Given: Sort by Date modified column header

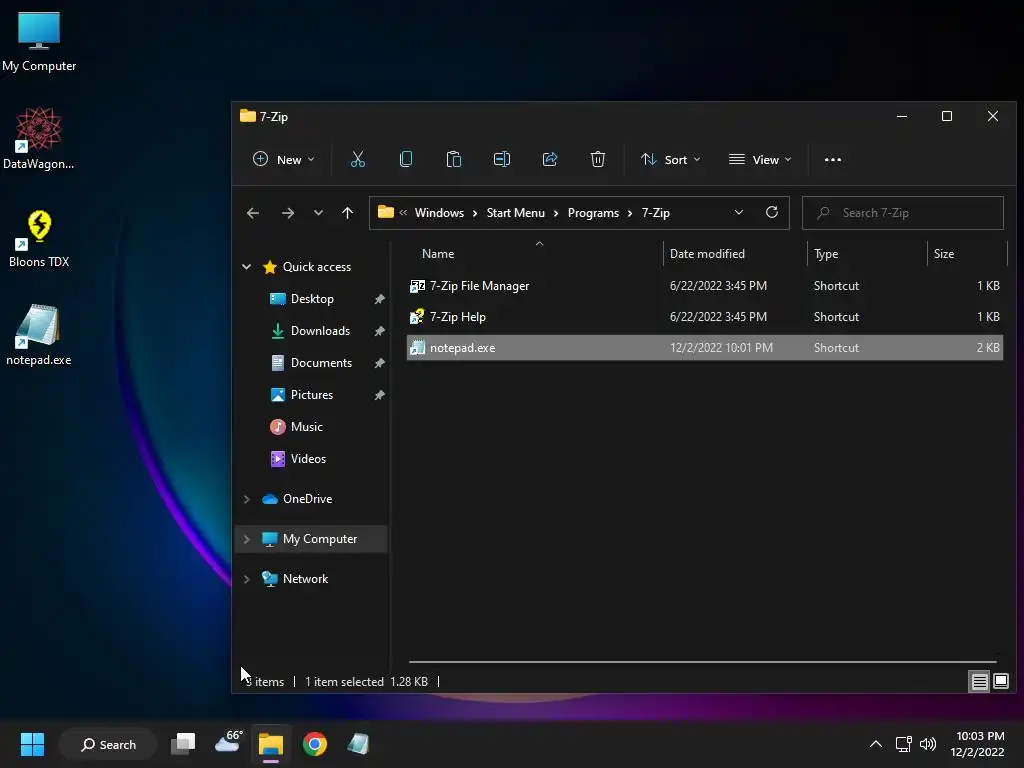Looking at the screenshot, I should [735, 253].
